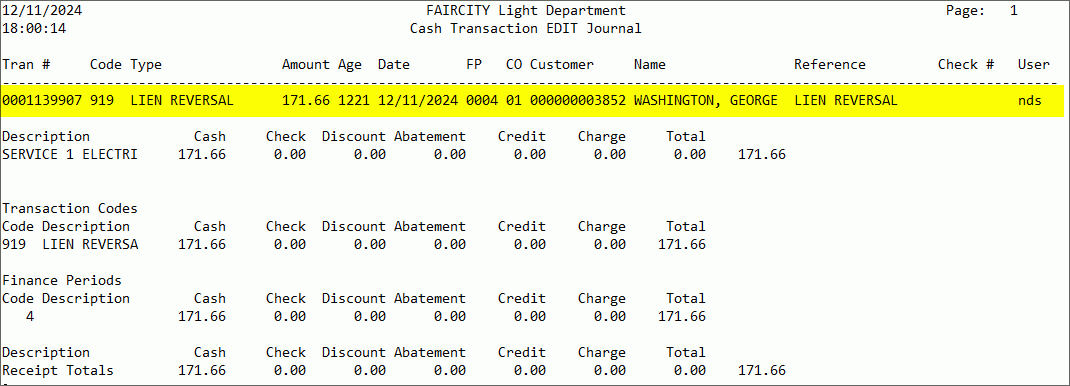Select the SERVICE 1 ELECTRI description line
This screenshot has height=386, width=1070.
pos(70,155)
